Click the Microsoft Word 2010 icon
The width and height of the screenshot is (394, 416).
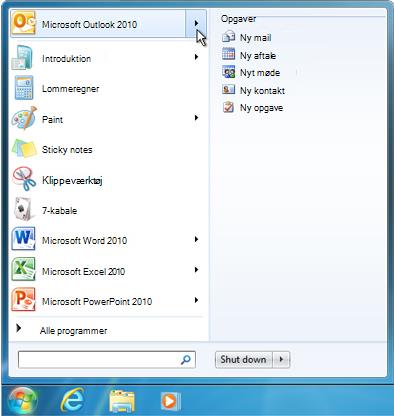pyautogui.click(x=23, y=239)
